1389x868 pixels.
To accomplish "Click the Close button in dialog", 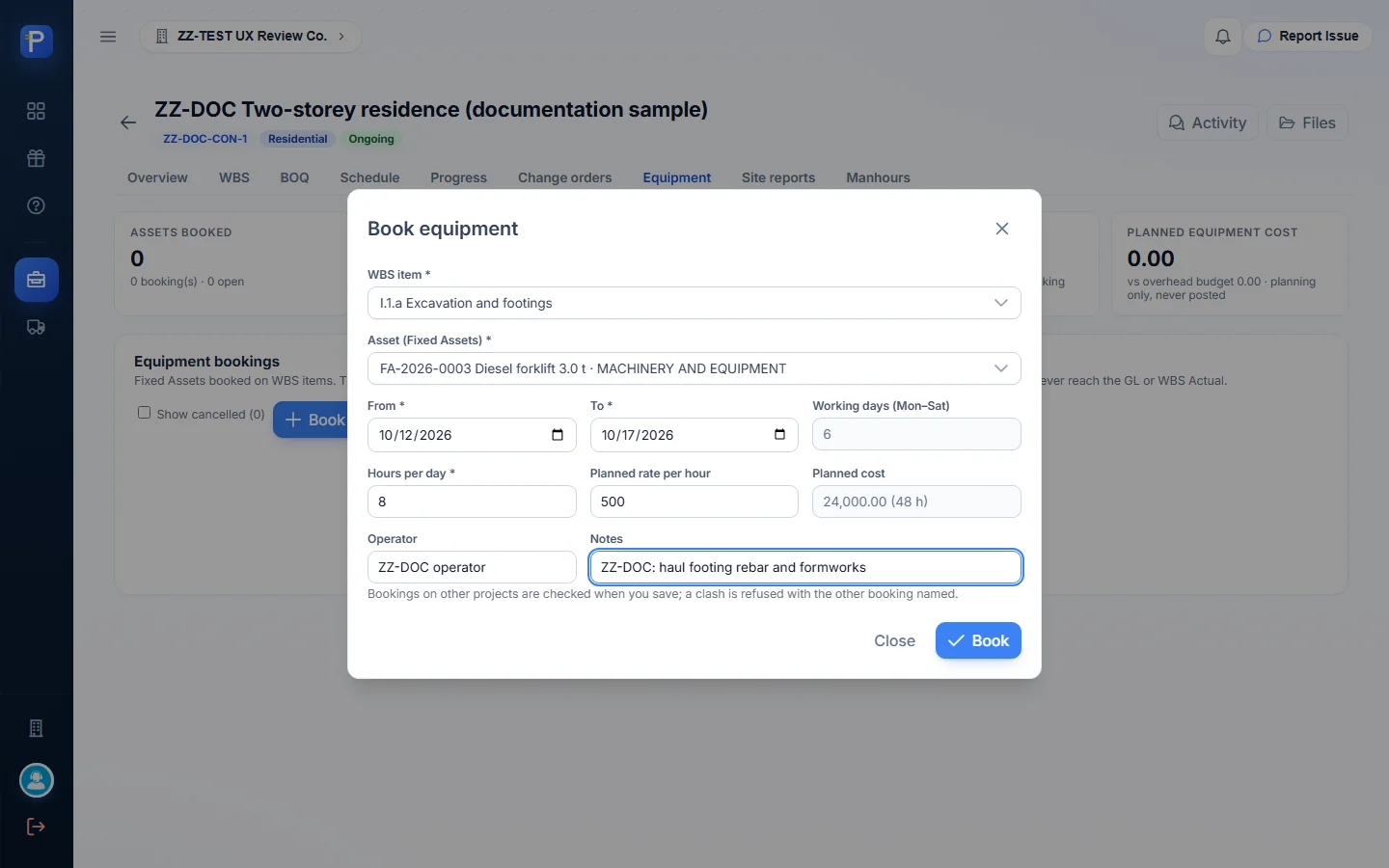I will click(894, 640).
